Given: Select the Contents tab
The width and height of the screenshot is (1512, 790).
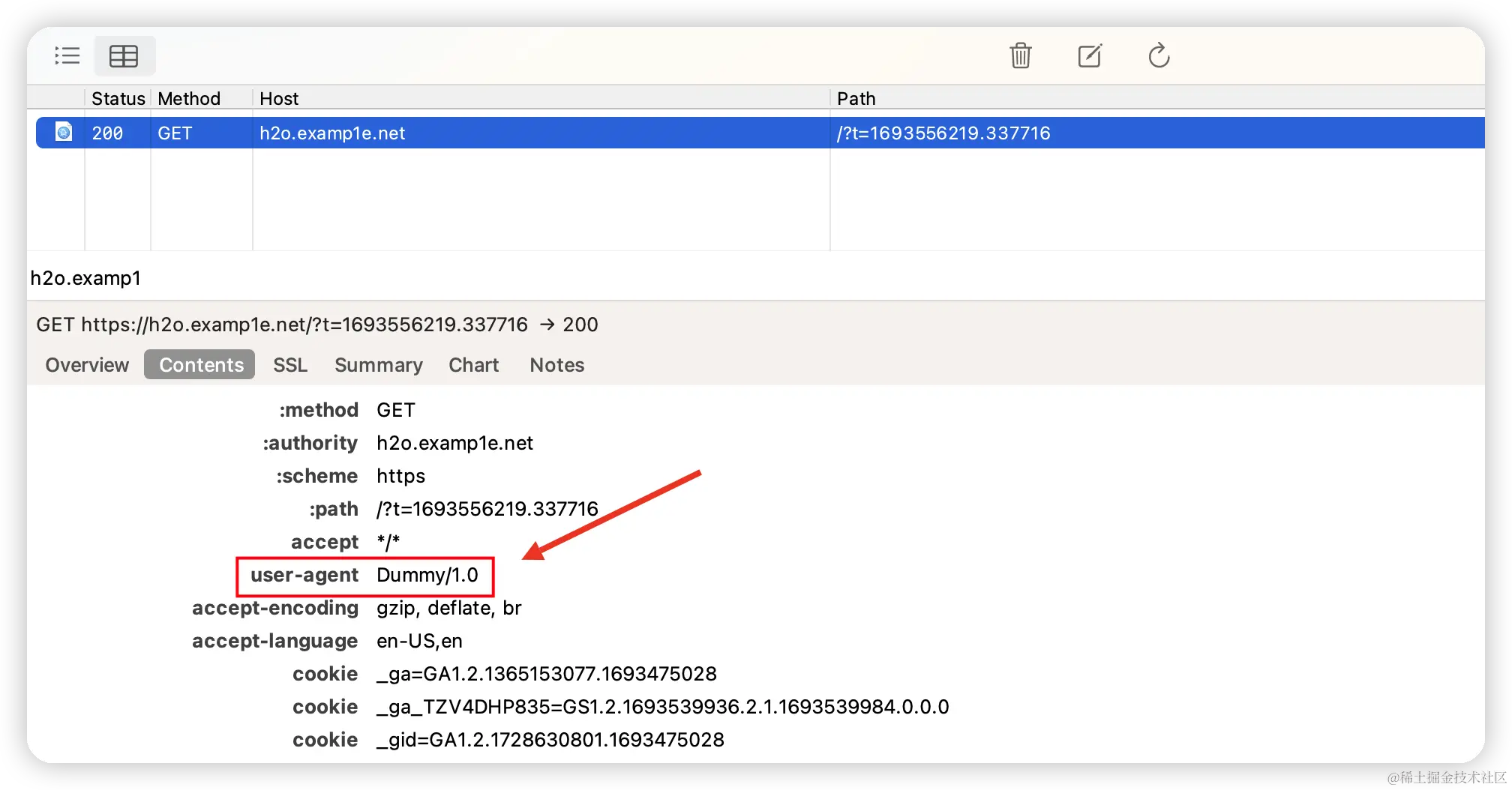Looking at the screenshot, I should tap(199, 365).
